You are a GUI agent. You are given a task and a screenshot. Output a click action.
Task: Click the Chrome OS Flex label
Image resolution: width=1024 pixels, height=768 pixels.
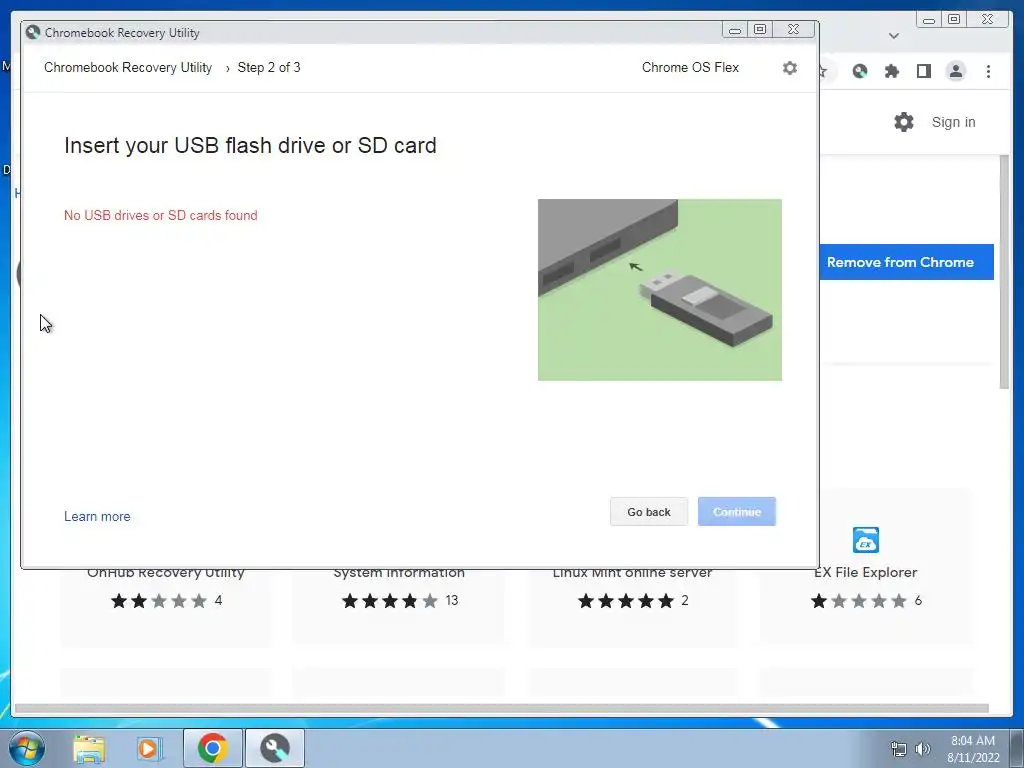[x=690, y=67]
